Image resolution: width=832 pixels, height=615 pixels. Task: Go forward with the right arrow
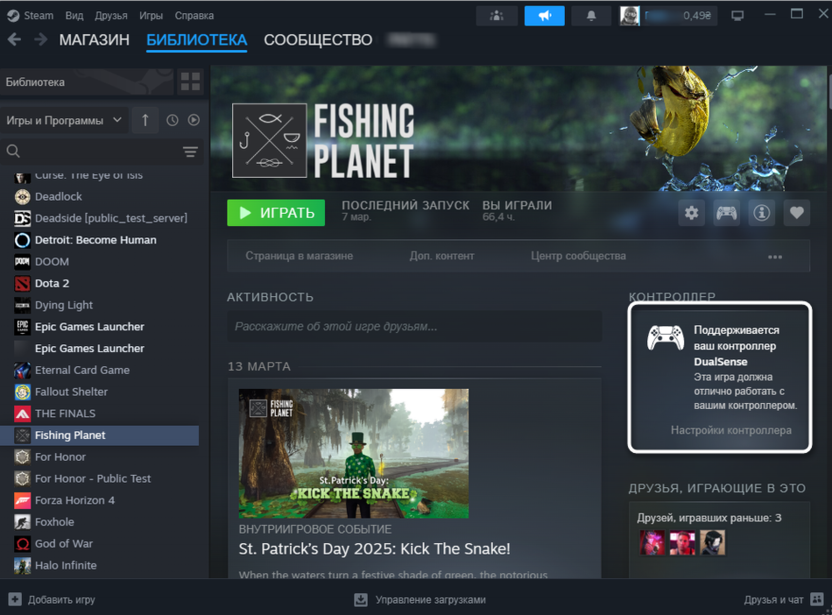pyautogui.click(x=41, y=40)
